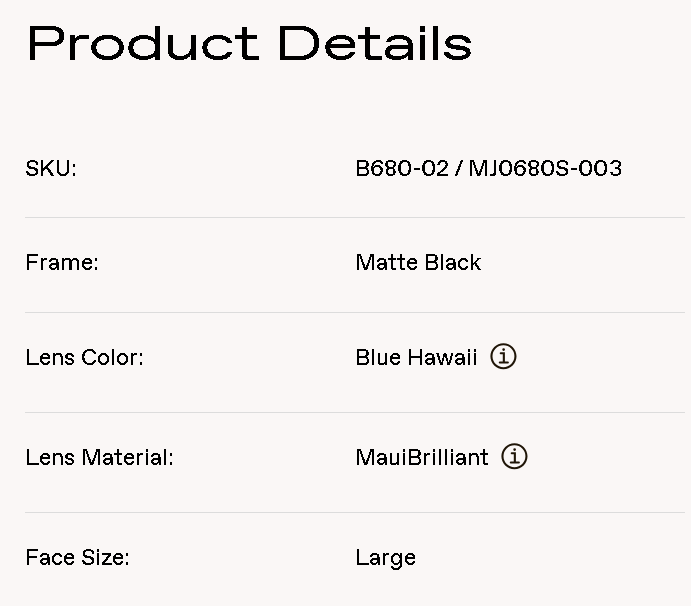
Task: Click the MauiBrilliant text
Action: 422,458
